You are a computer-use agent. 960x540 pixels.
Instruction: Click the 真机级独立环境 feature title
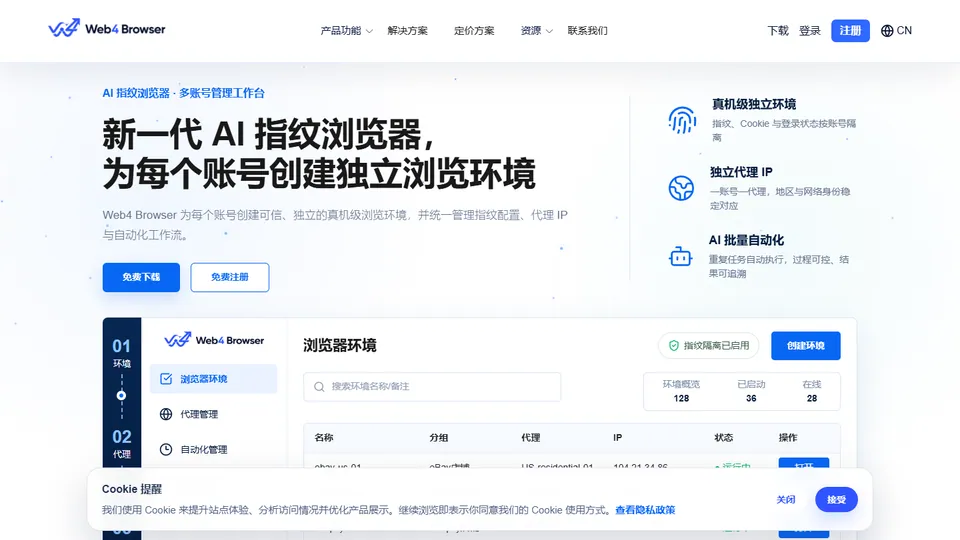click(x=754, y=104)
